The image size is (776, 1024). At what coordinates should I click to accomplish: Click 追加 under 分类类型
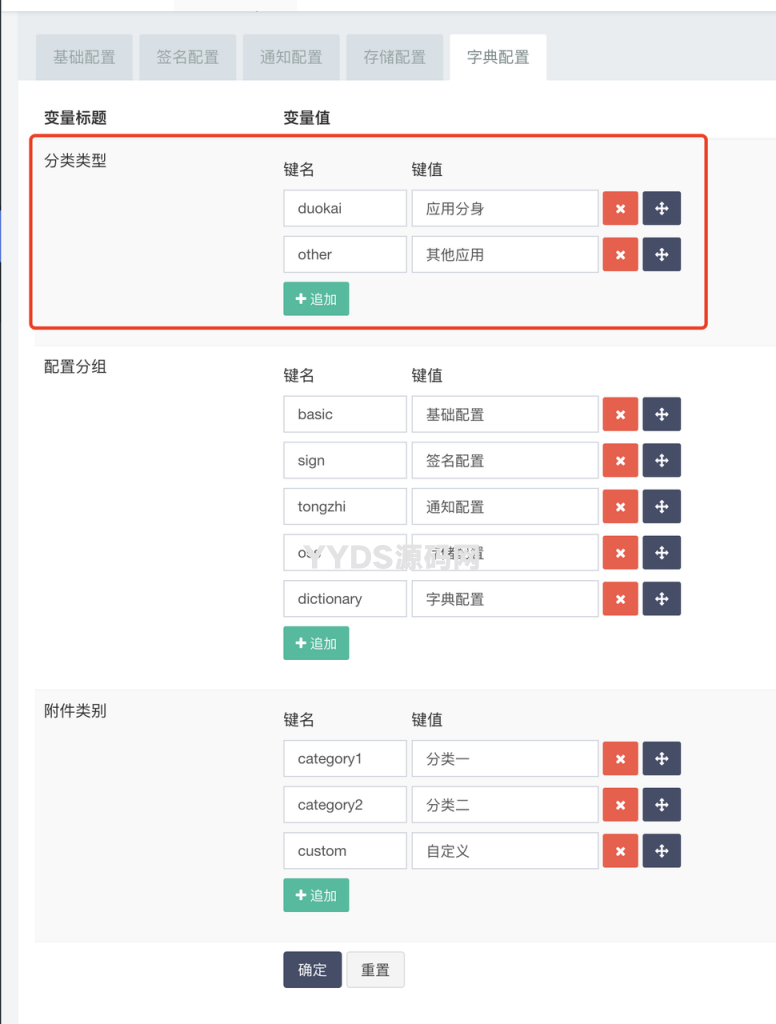(x=316, y=298)
